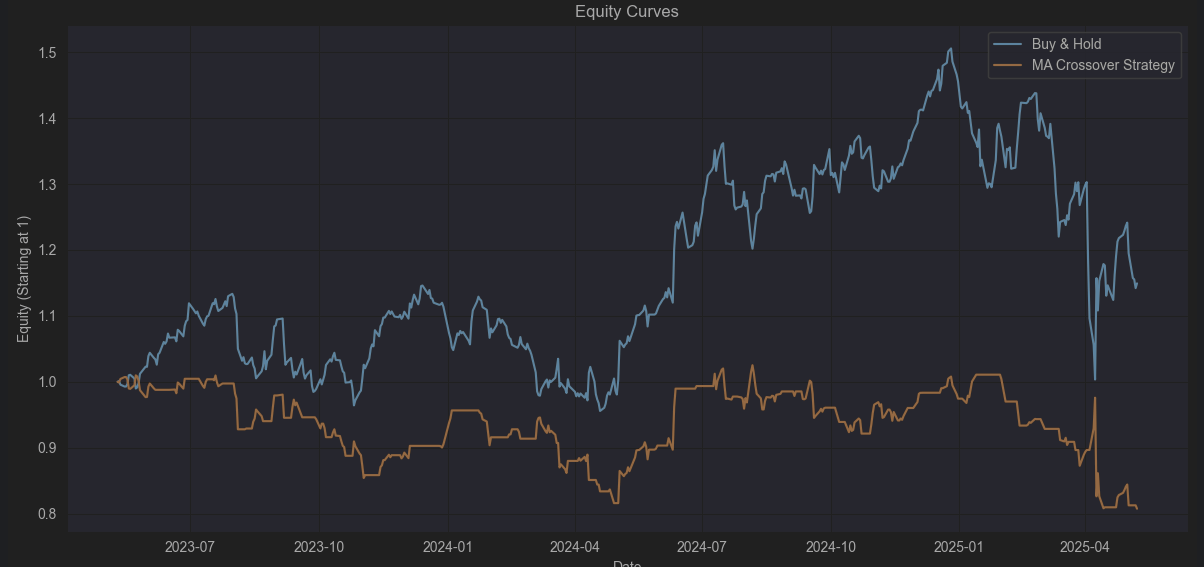This screenshot has height=567, width=1204.
Task: Click the y-axis tick value 0.8
Action: point(48,514)
